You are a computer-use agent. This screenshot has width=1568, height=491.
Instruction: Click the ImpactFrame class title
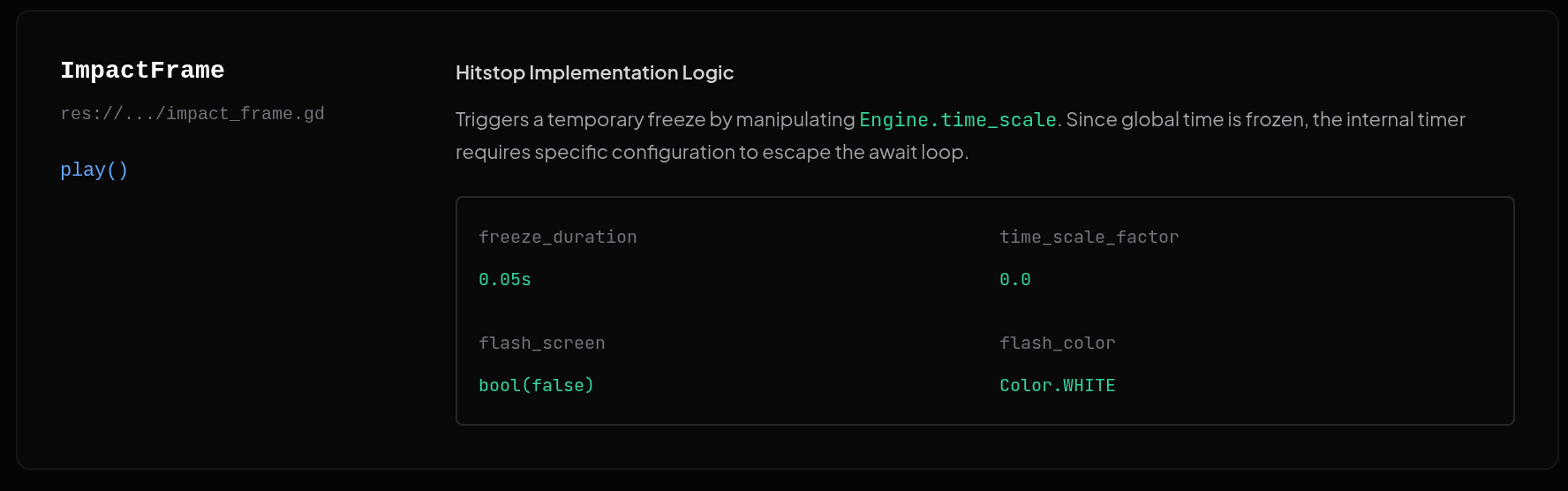tap(142, 71)
